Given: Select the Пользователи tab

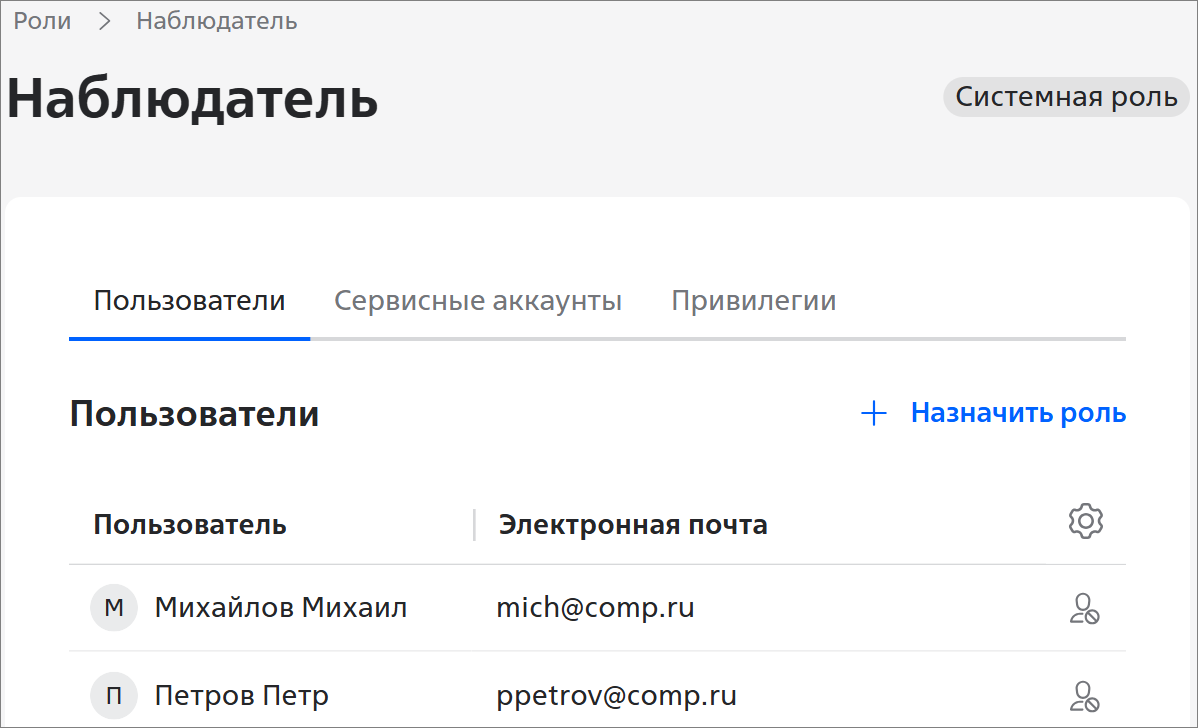Looking at the screenshot, I should pyautogui.click(x=189, y=301).
